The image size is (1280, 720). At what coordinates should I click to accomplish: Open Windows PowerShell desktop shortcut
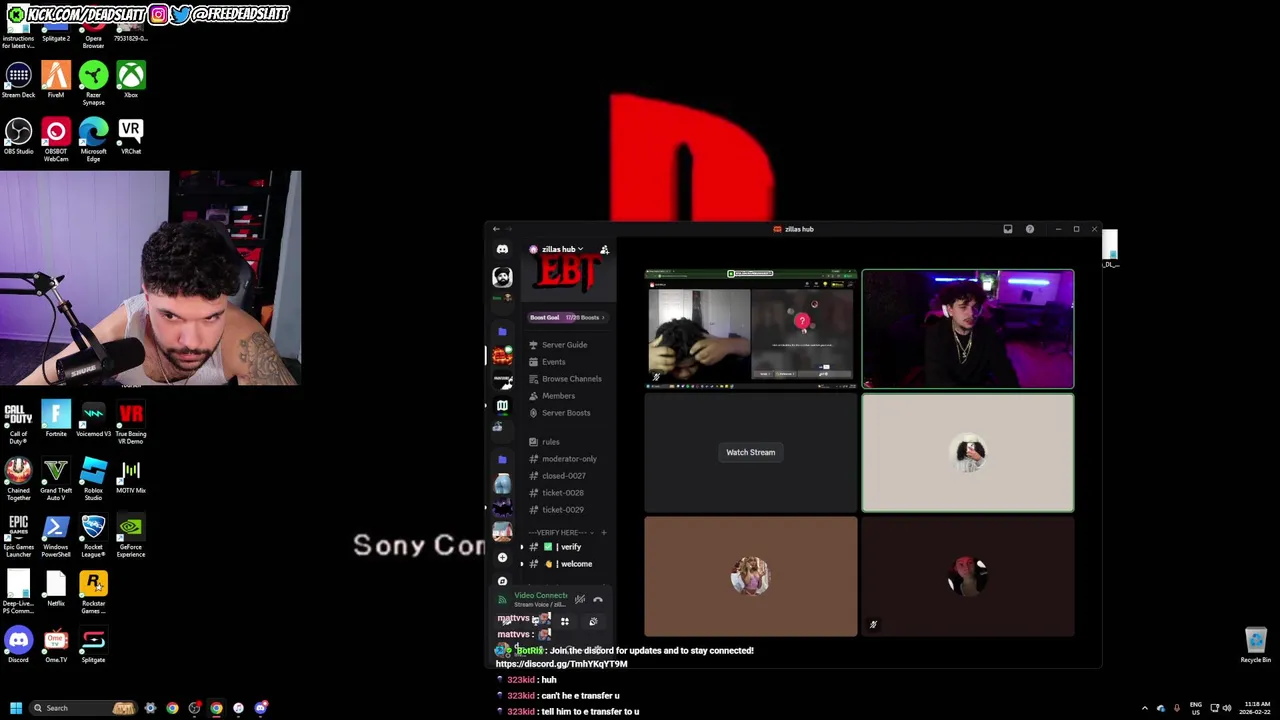click(x=56, y=535)
